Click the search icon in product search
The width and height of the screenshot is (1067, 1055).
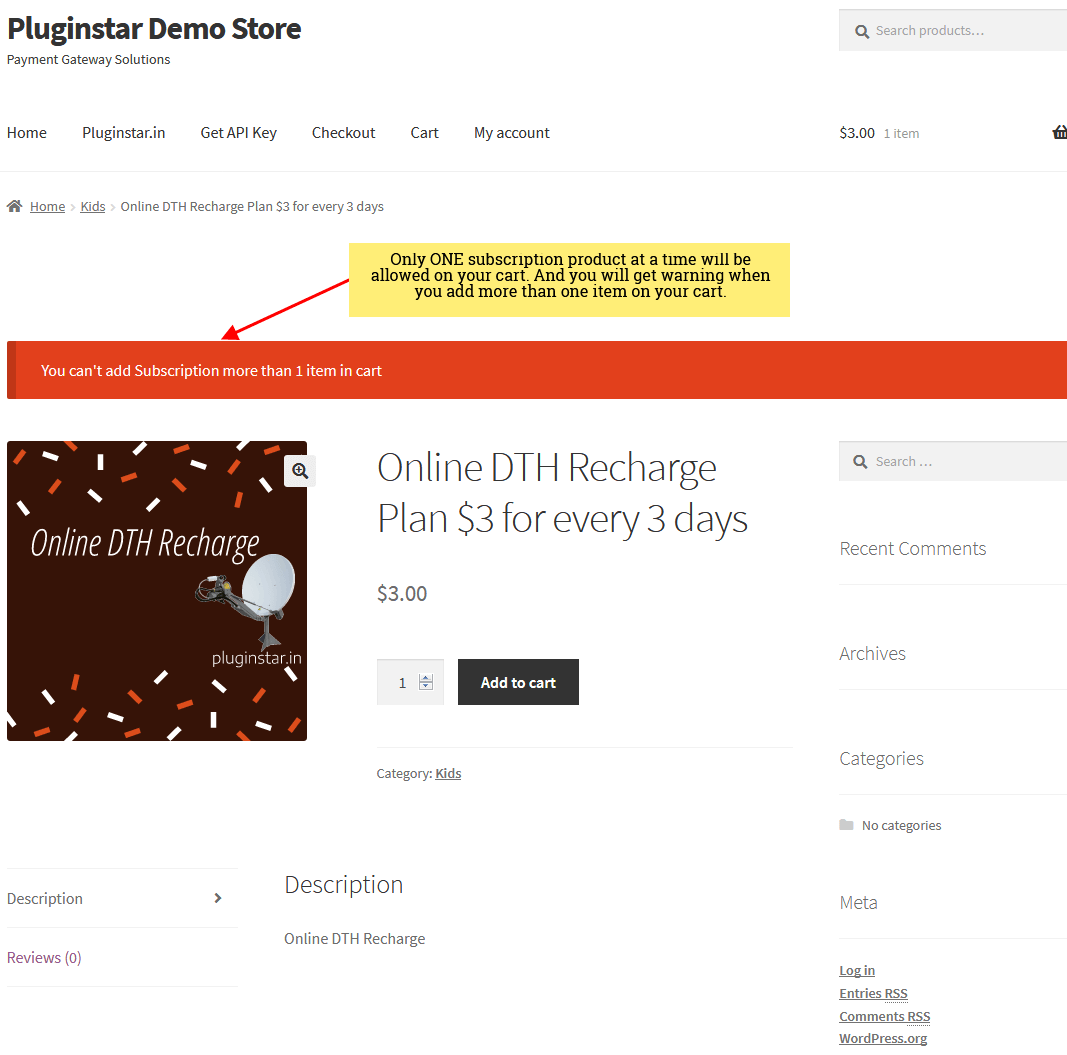[861, 31]
